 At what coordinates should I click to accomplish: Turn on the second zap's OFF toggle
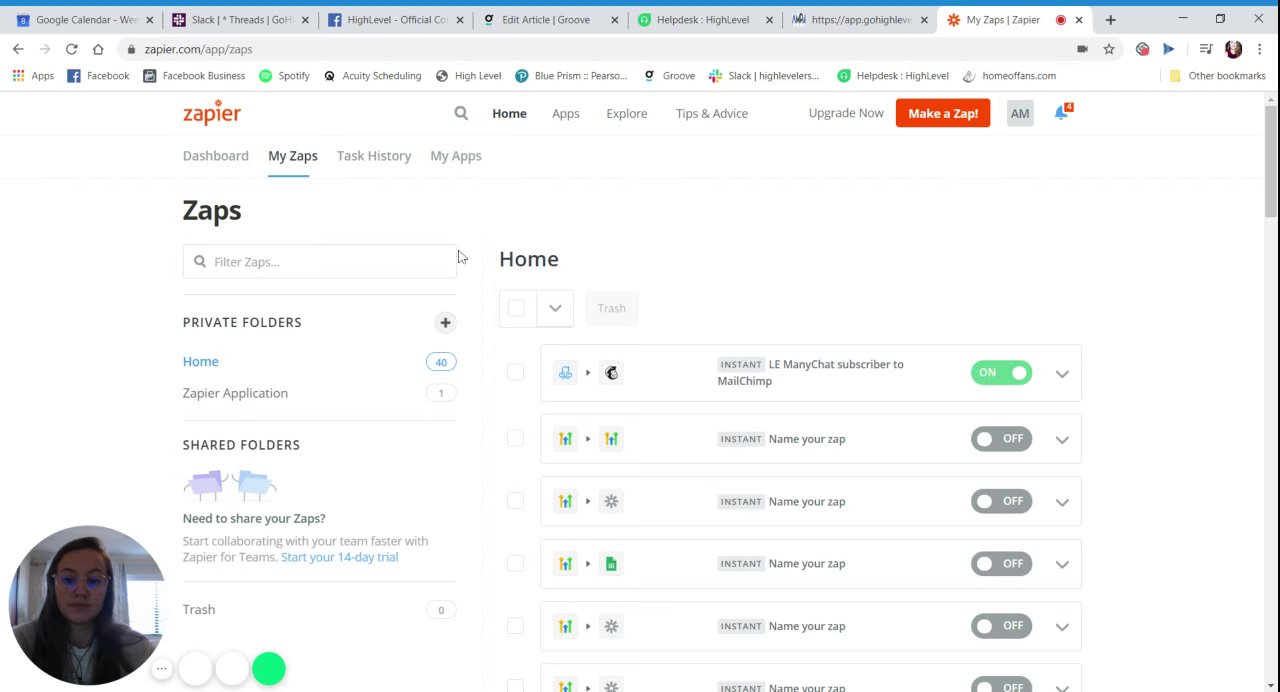click(1001, 439)
